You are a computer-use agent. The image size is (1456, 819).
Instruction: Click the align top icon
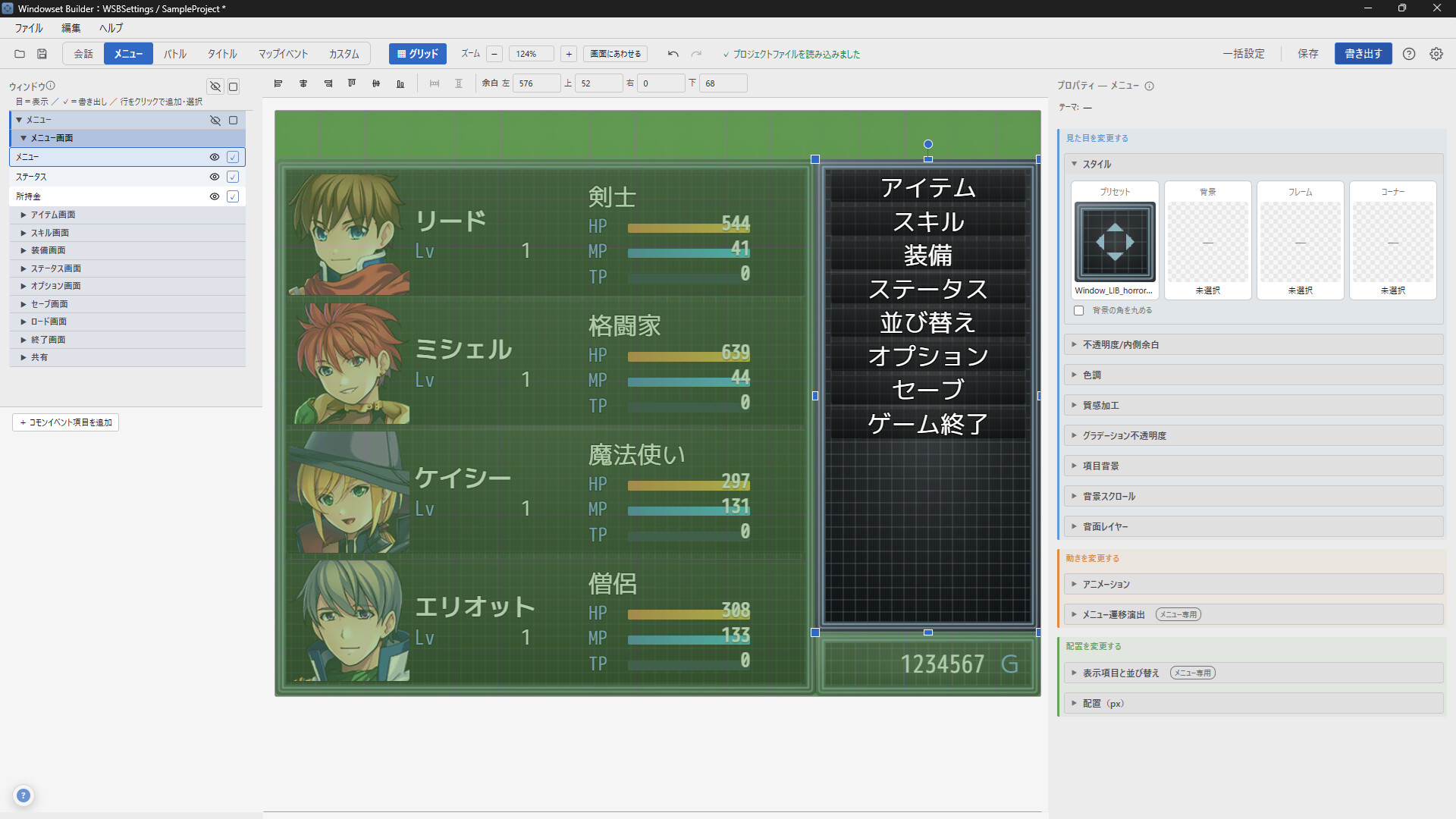[352, 83]
